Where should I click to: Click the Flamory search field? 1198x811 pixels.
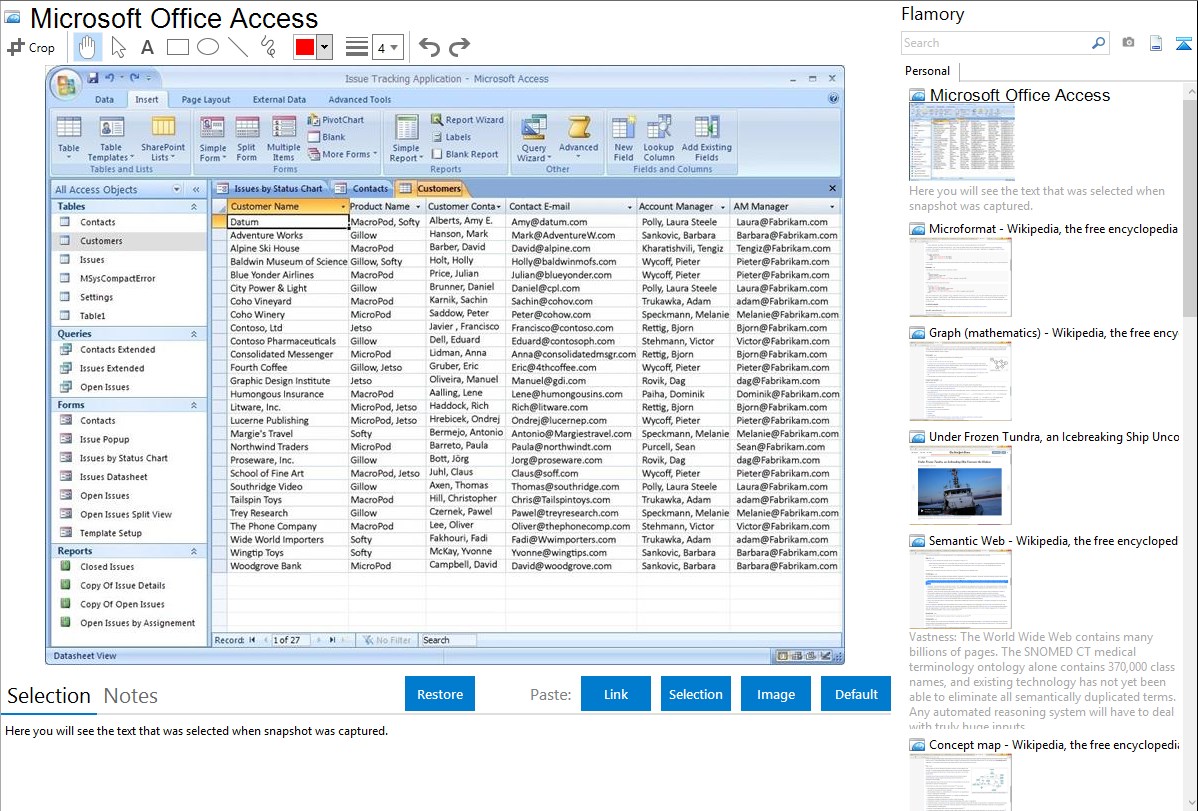pos(996,44)
